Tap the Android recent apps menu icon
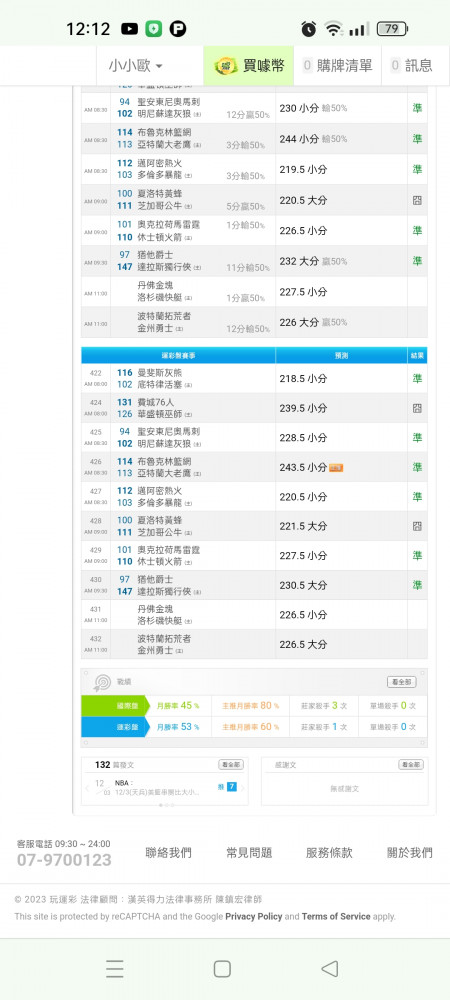The height and width of the screenshot is (1000, 450). tap(115, 969)
